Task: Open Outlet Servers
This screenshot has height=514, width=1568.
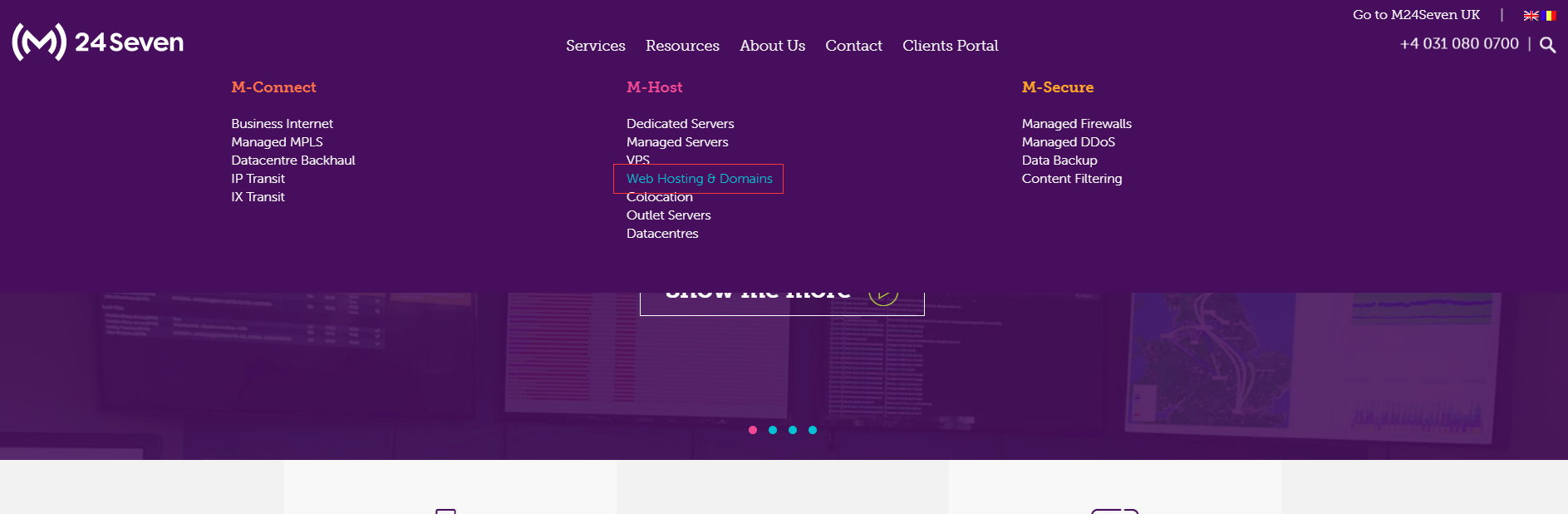Action: [x=669, y=215]
